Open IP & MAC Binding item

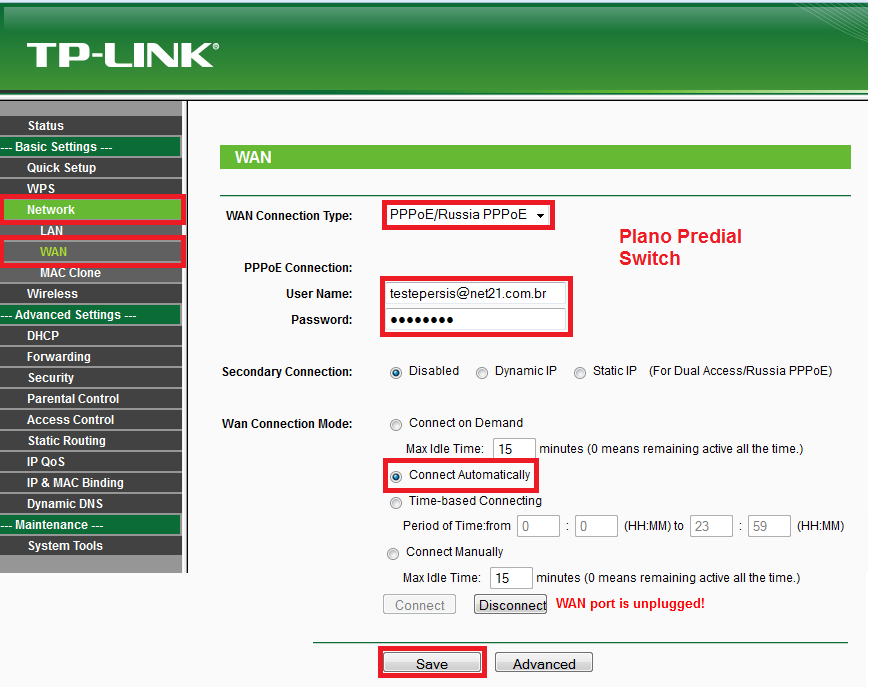click(91, 483)
